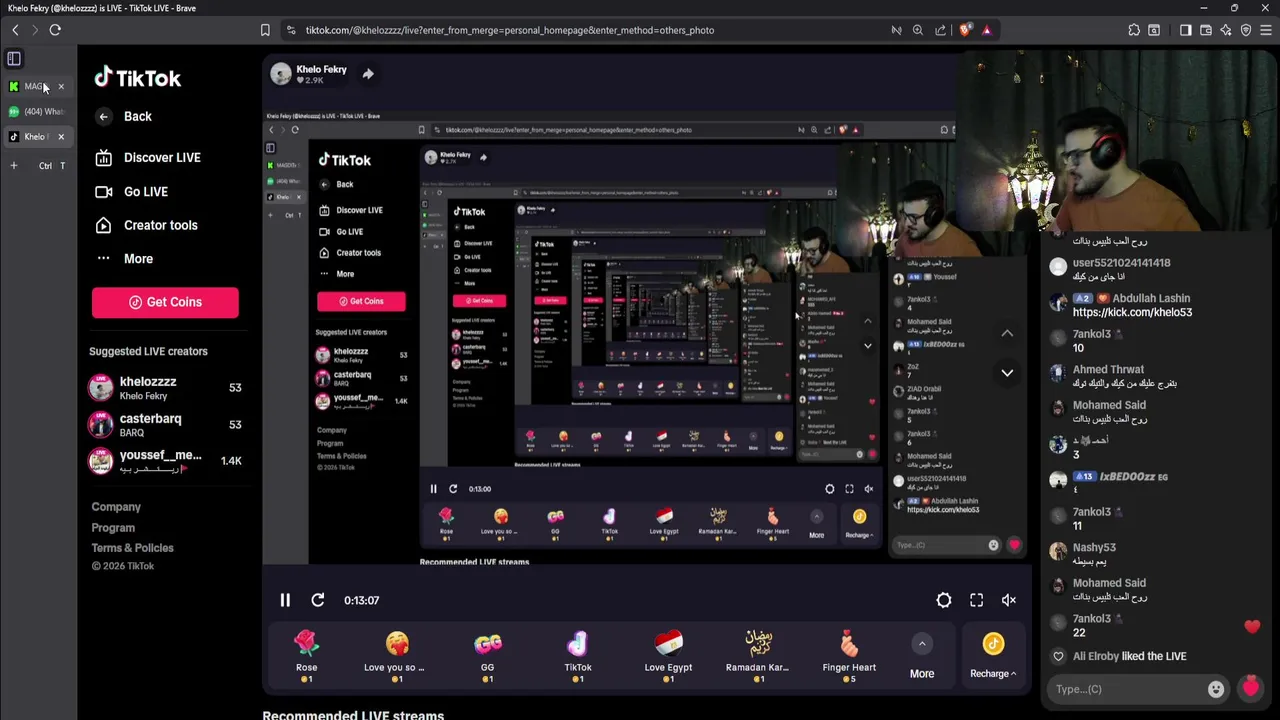The height and width of the screenshot is (720, 1280).
Task: Click the Get Coins button
Action: tap(165, 302)
